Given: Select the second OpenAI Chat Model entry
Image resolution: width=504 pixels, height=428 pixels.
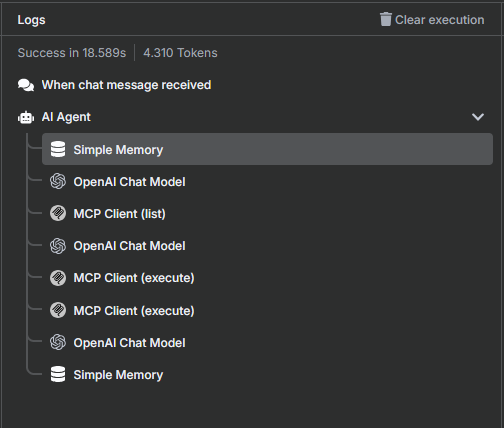Looking at the screenshot, I should point(267,246).
